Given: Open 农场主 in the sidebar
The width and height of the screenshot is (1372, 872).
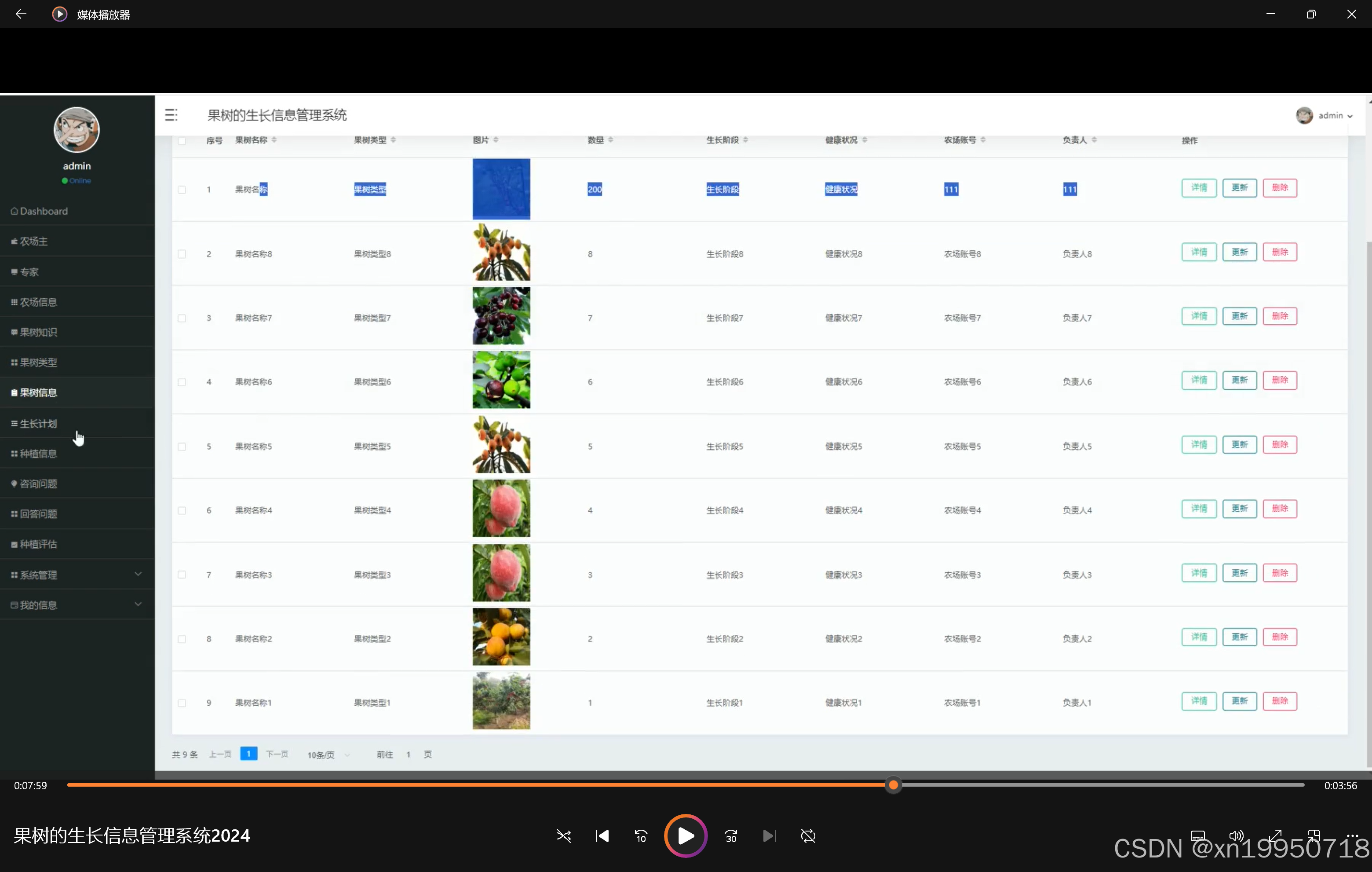Looking at the screenshot, I should (77, 241).
